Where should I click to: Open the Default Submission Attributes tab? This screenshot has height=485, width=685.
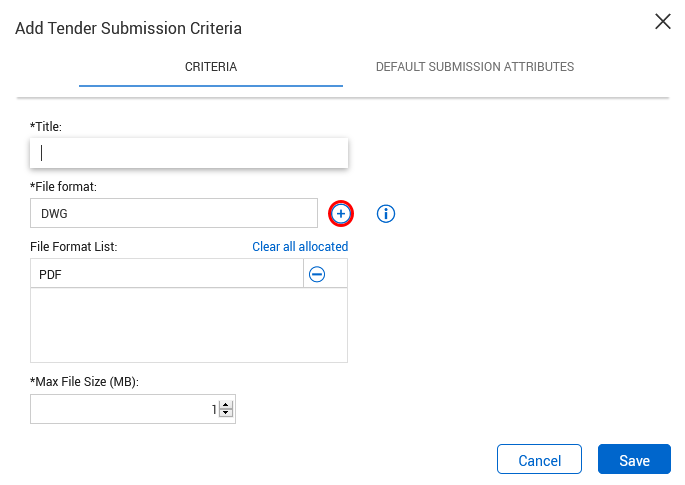[474, 67]
